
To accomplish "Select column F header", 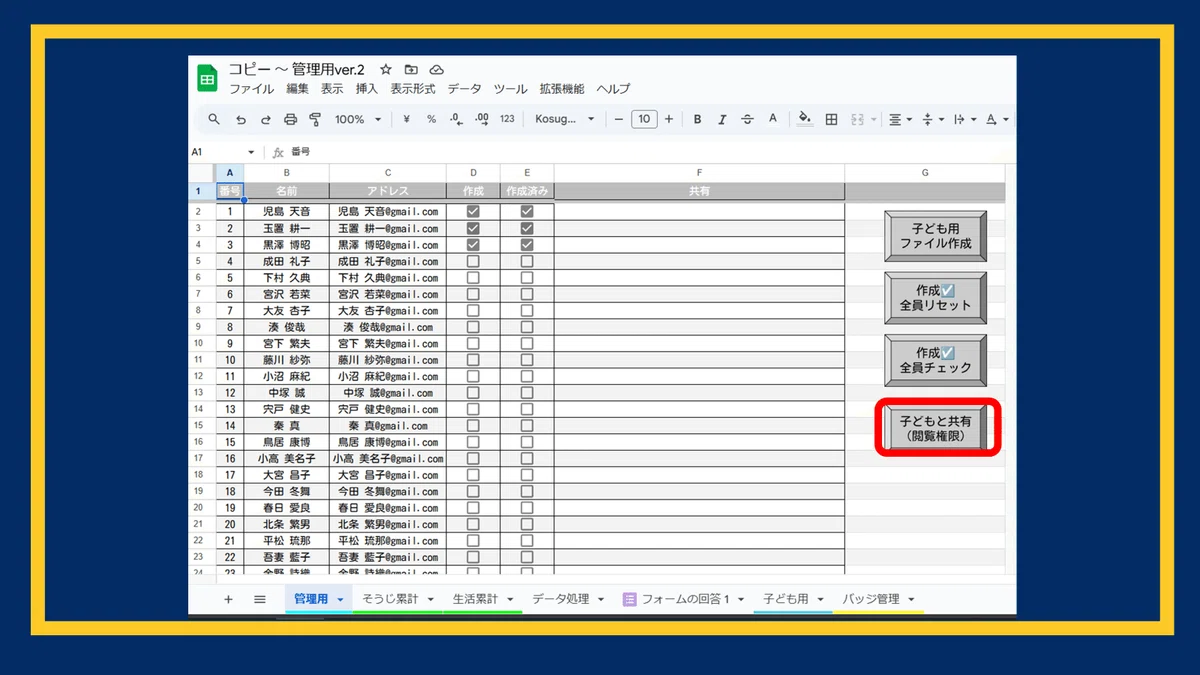I will pyautogui.click(x=699, y=173).
